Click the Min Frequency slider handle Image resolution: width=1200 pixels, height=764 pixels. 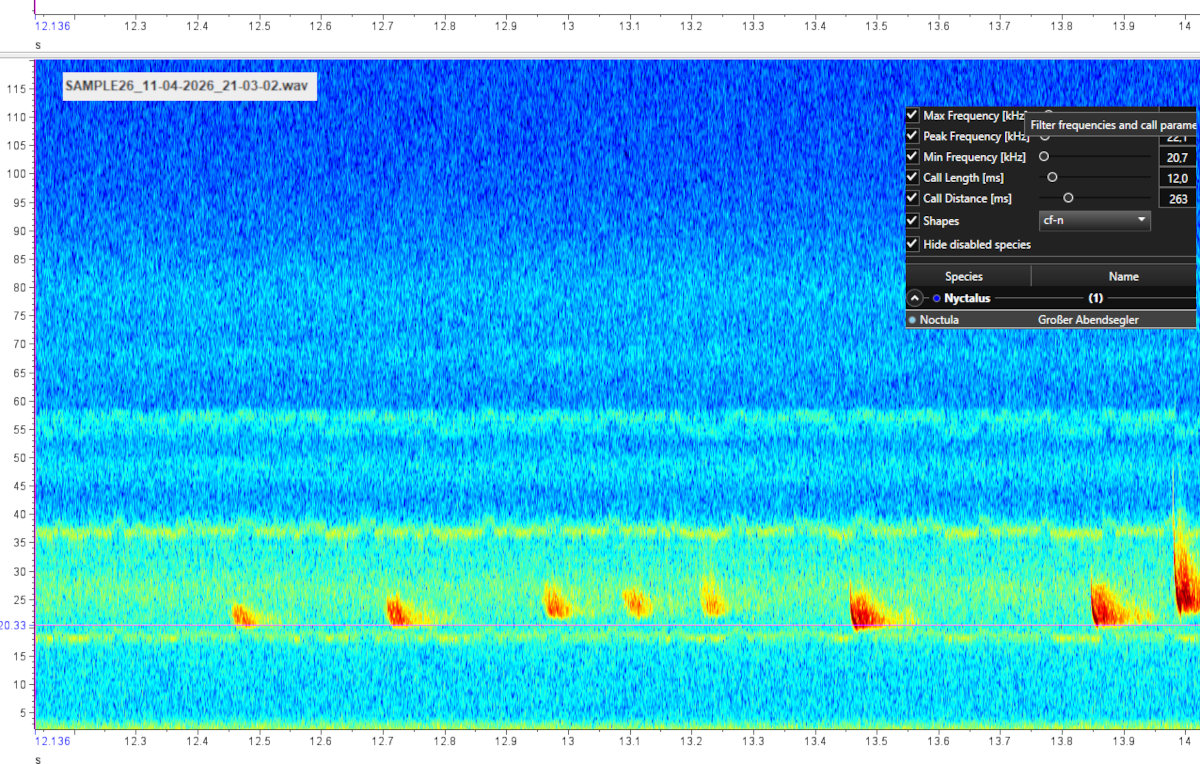click(x=1044, y=157)
